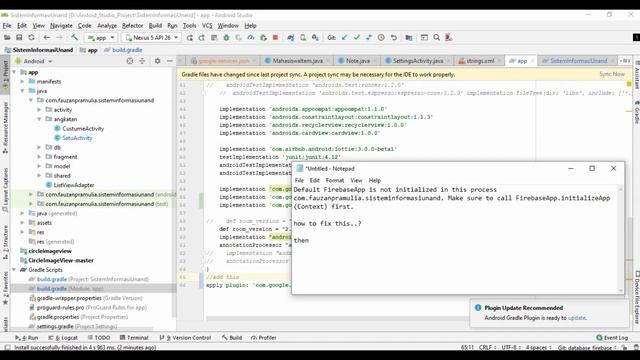The height and width of the screenshot is (360, 640).
Task: Hide the project panel with minus icon
Action: [170, 61]
